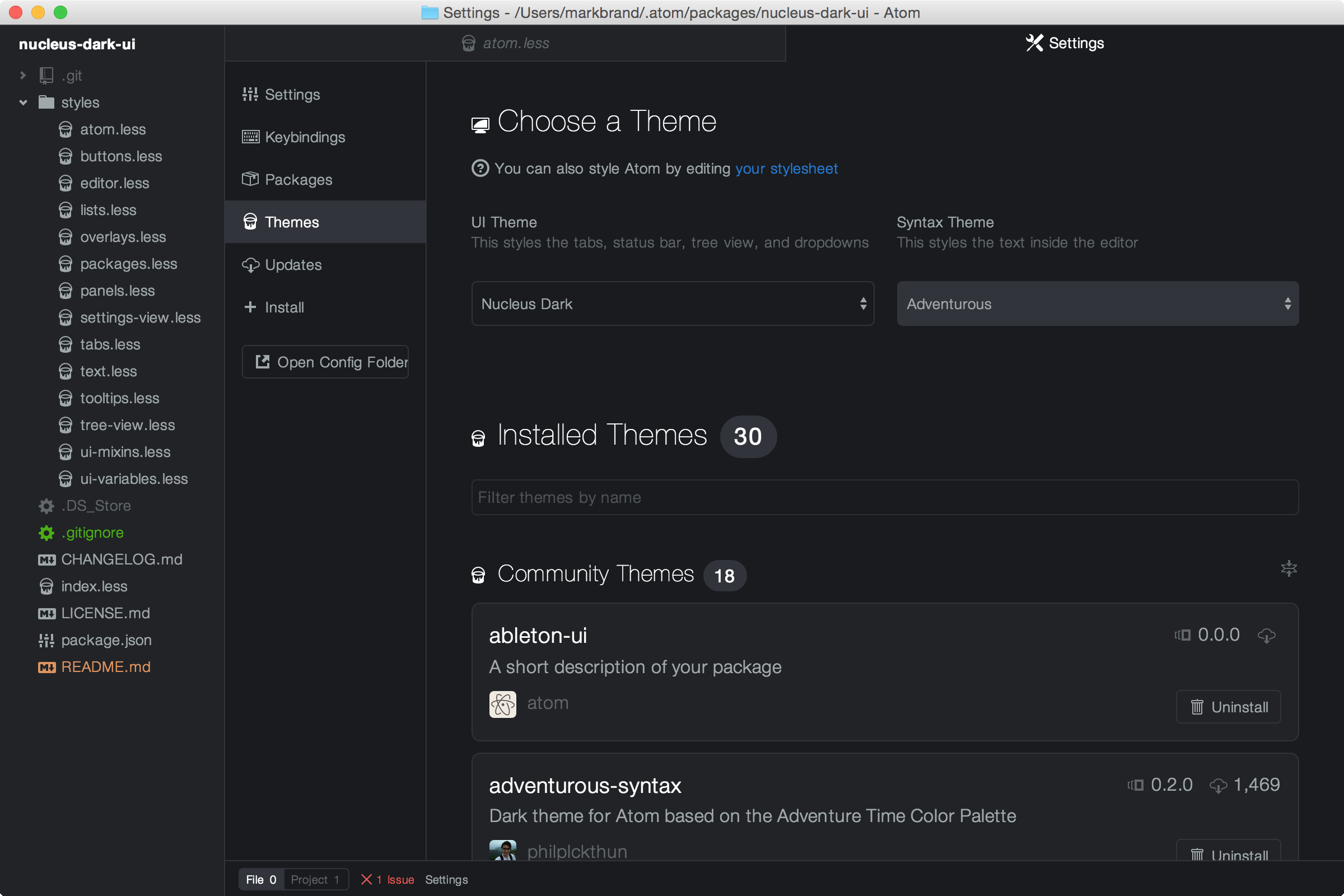Viewport: 1344px width, 896px height.
Task: Click the 1 Issue status bar indicator
Action: (388, 879)
